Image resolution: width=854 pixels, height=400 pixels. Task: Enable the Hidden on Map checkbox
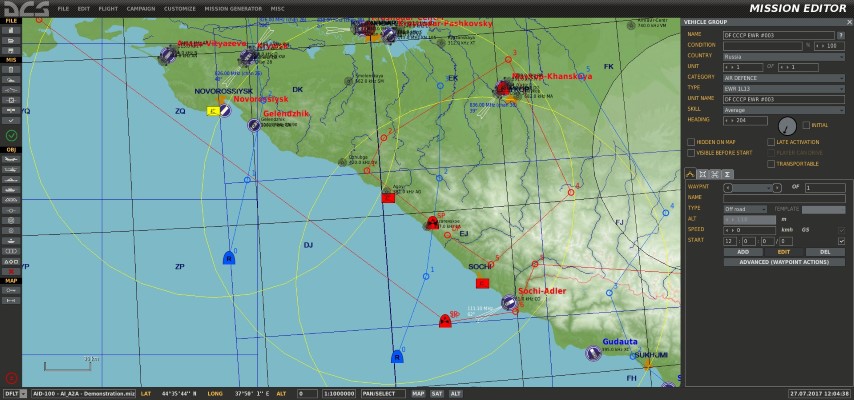click(x=691, y=142)
